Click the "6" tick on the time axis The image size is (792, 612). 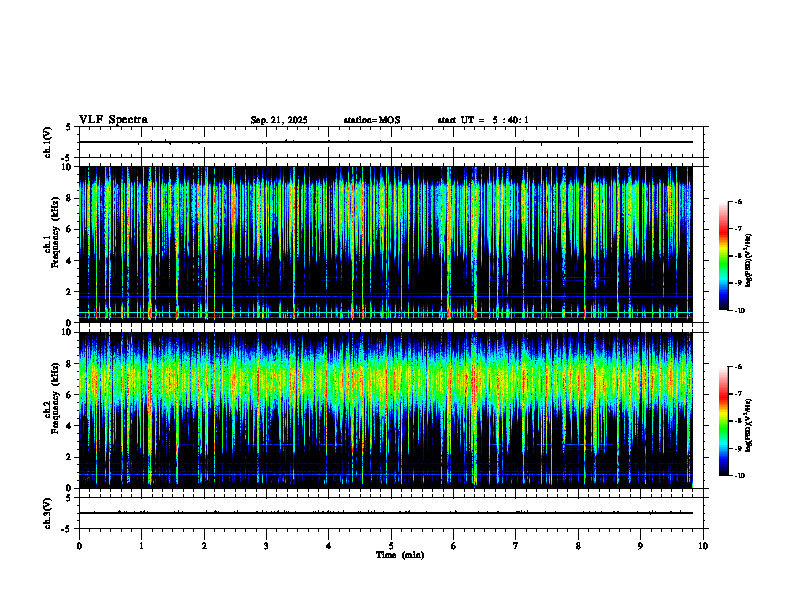coord(454,546)
